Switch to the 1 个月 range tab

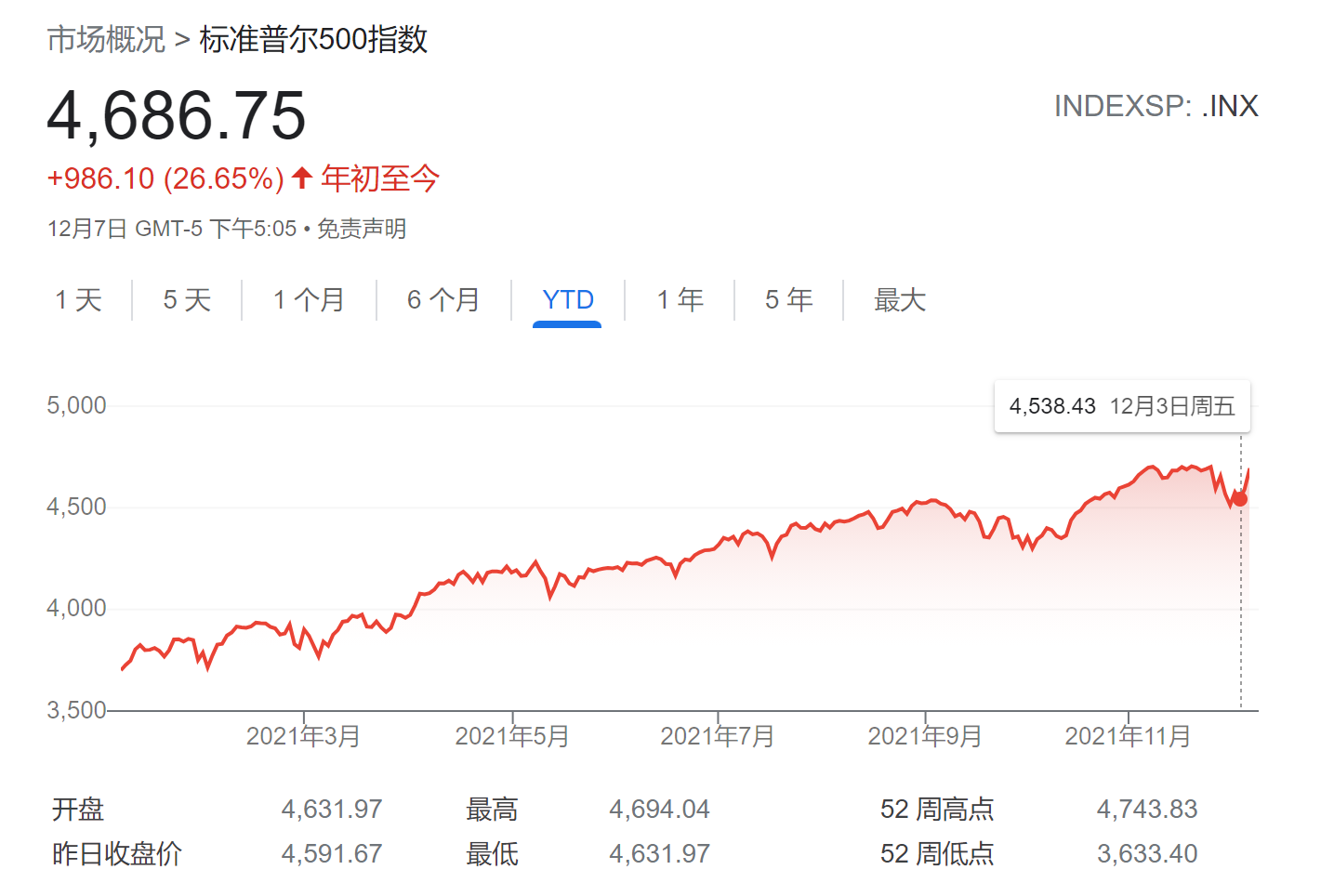pyautogui.click(x=309, y=299)
